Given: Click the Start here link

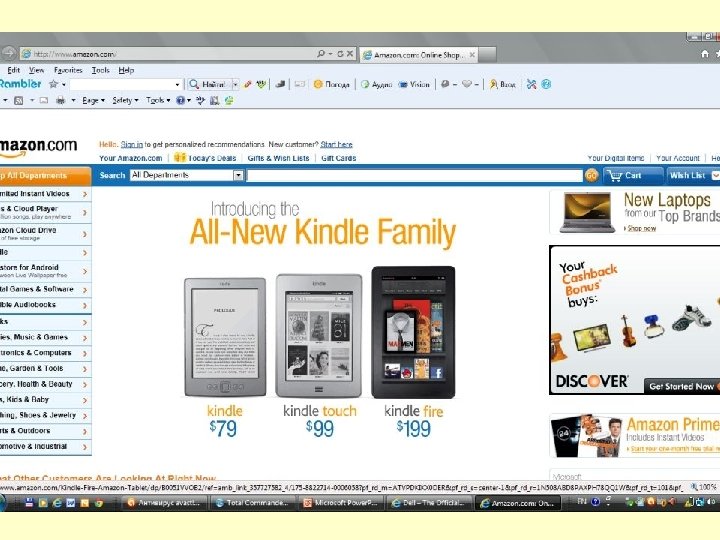Looking at the screenshot, I should pyautogui.click(x=336, y=144).
